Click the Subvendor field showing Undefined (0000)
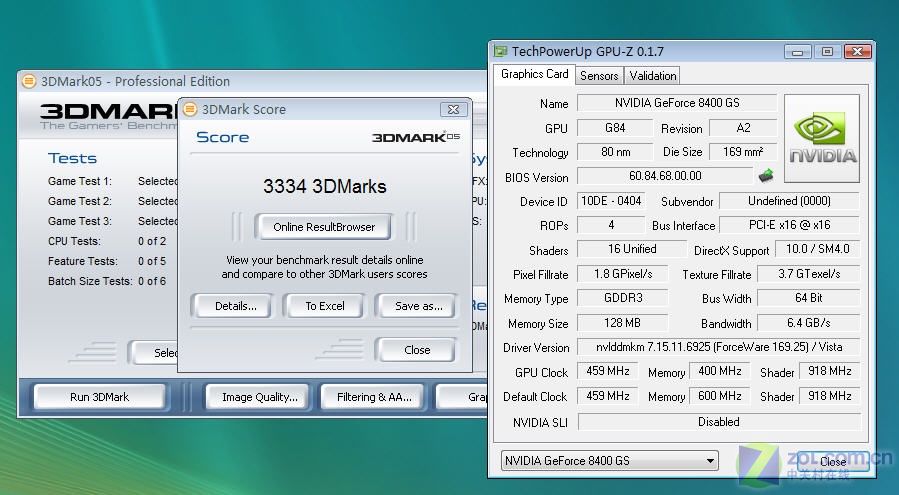Screen dimensions: 899x495 pos(789,201)
